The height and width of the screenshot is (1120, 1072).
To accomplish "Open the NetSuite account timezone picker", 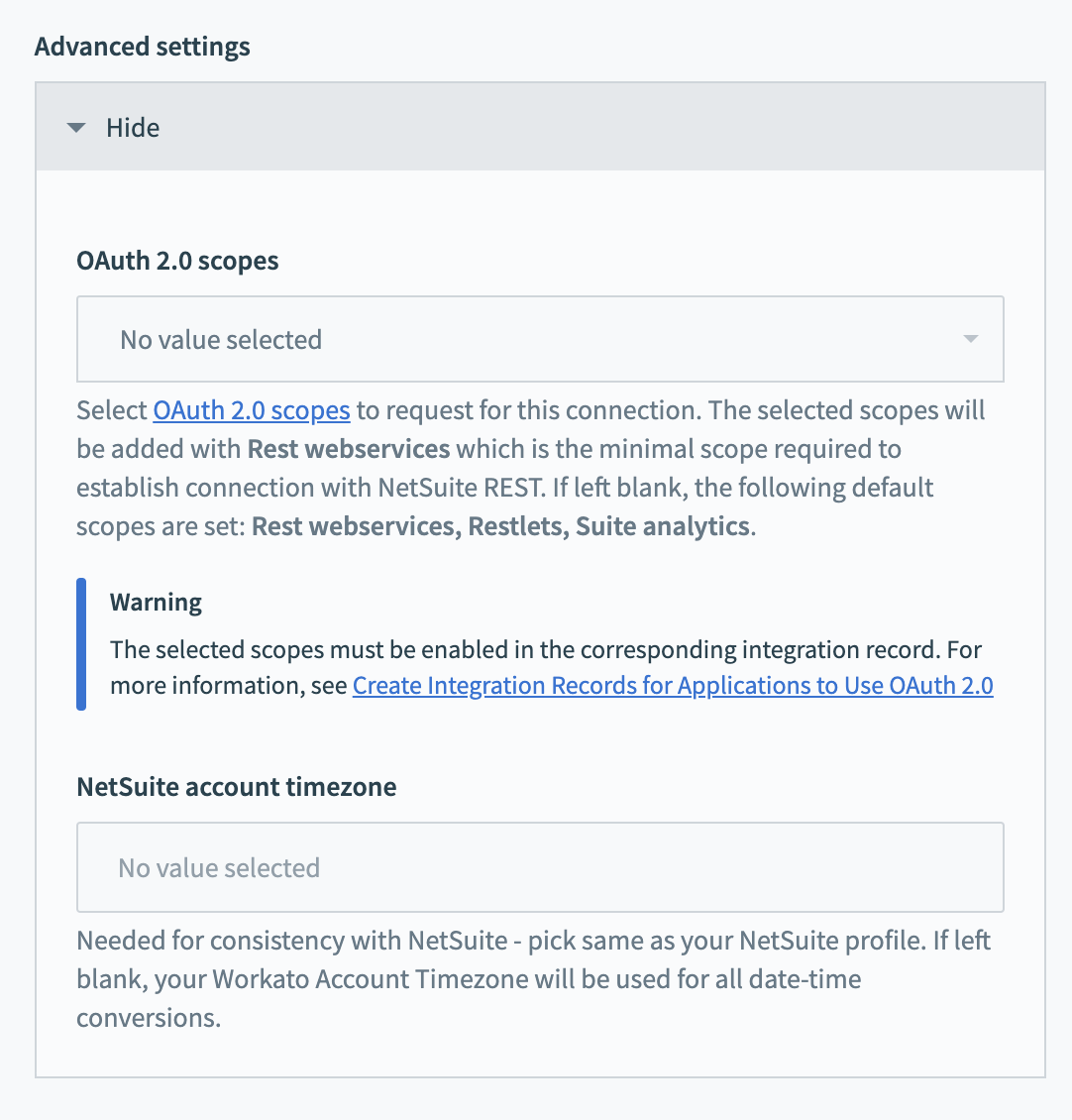I will [540, 867].
